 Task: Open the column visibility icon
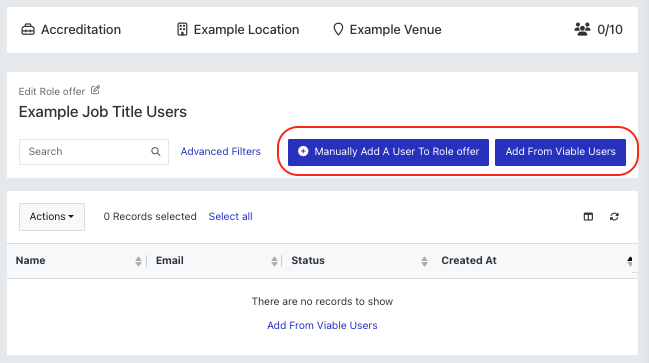pos(588,216)
